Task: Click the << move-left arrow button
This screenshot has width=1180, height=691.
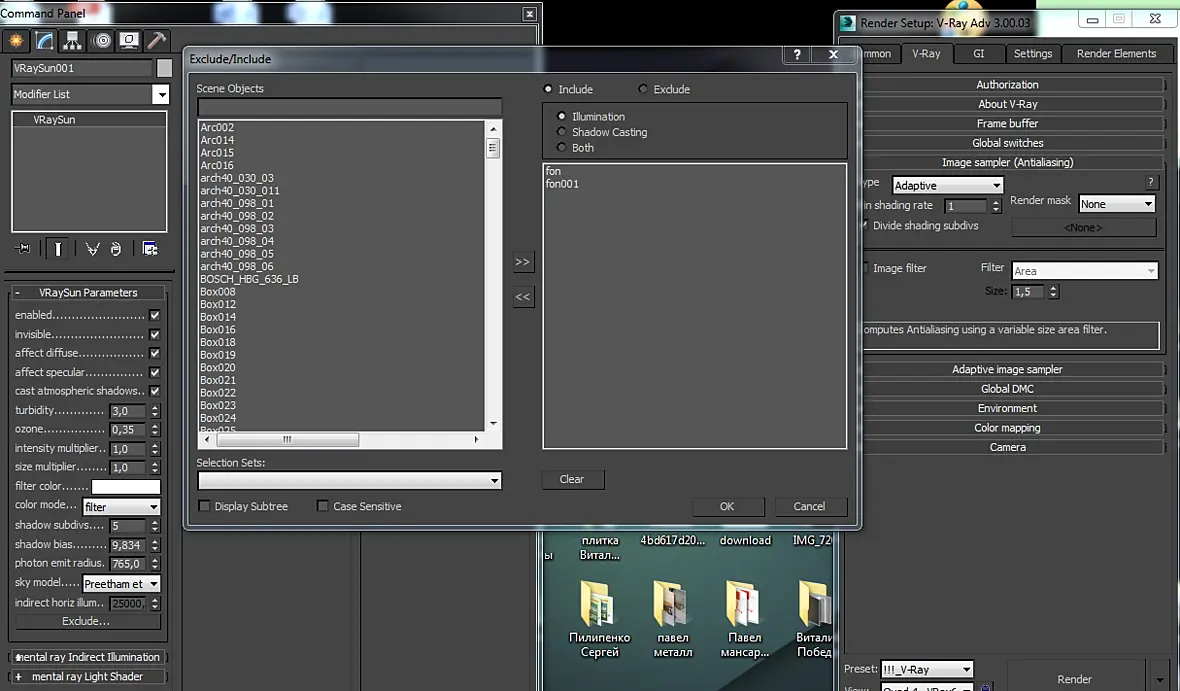Action: (x=522, y=297)
